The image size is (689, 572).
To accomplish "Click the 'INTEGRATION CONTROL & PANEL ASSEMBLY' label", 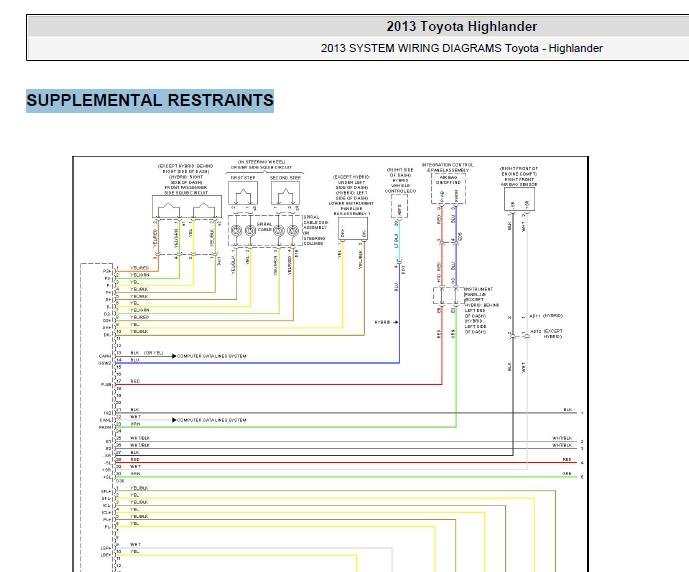I will [448, 167].
